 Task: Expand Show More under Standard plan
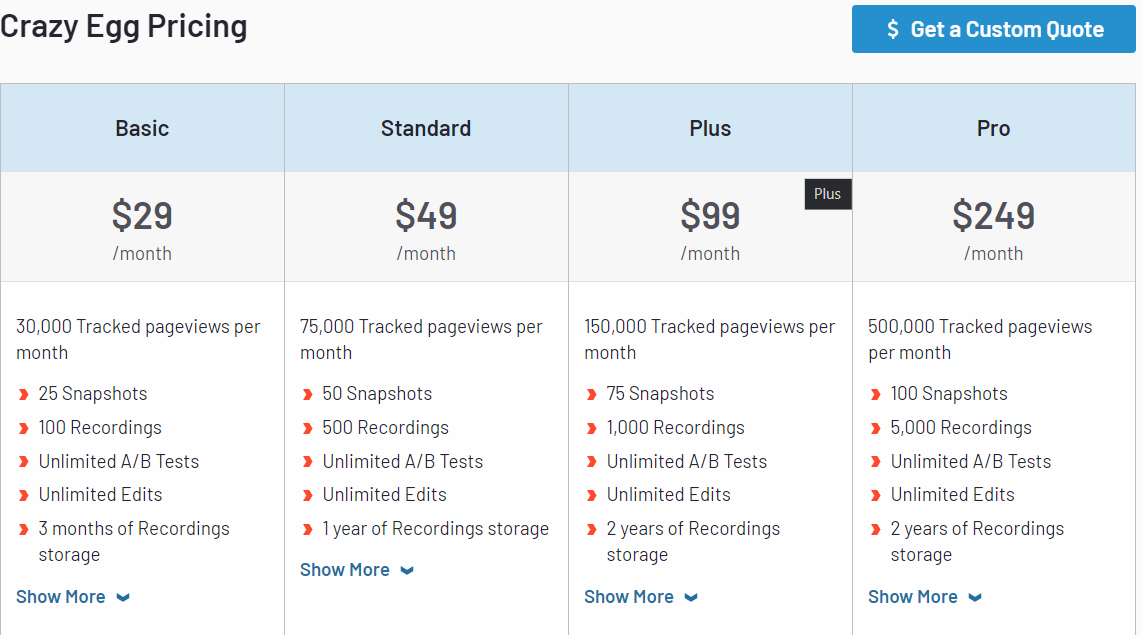coord(345,570)
